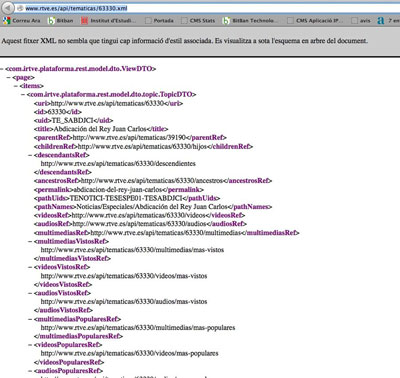Collapse the opening multimediasPopularesRef node
The width and height of the screenshot is (400, 378).
[30, 319]
